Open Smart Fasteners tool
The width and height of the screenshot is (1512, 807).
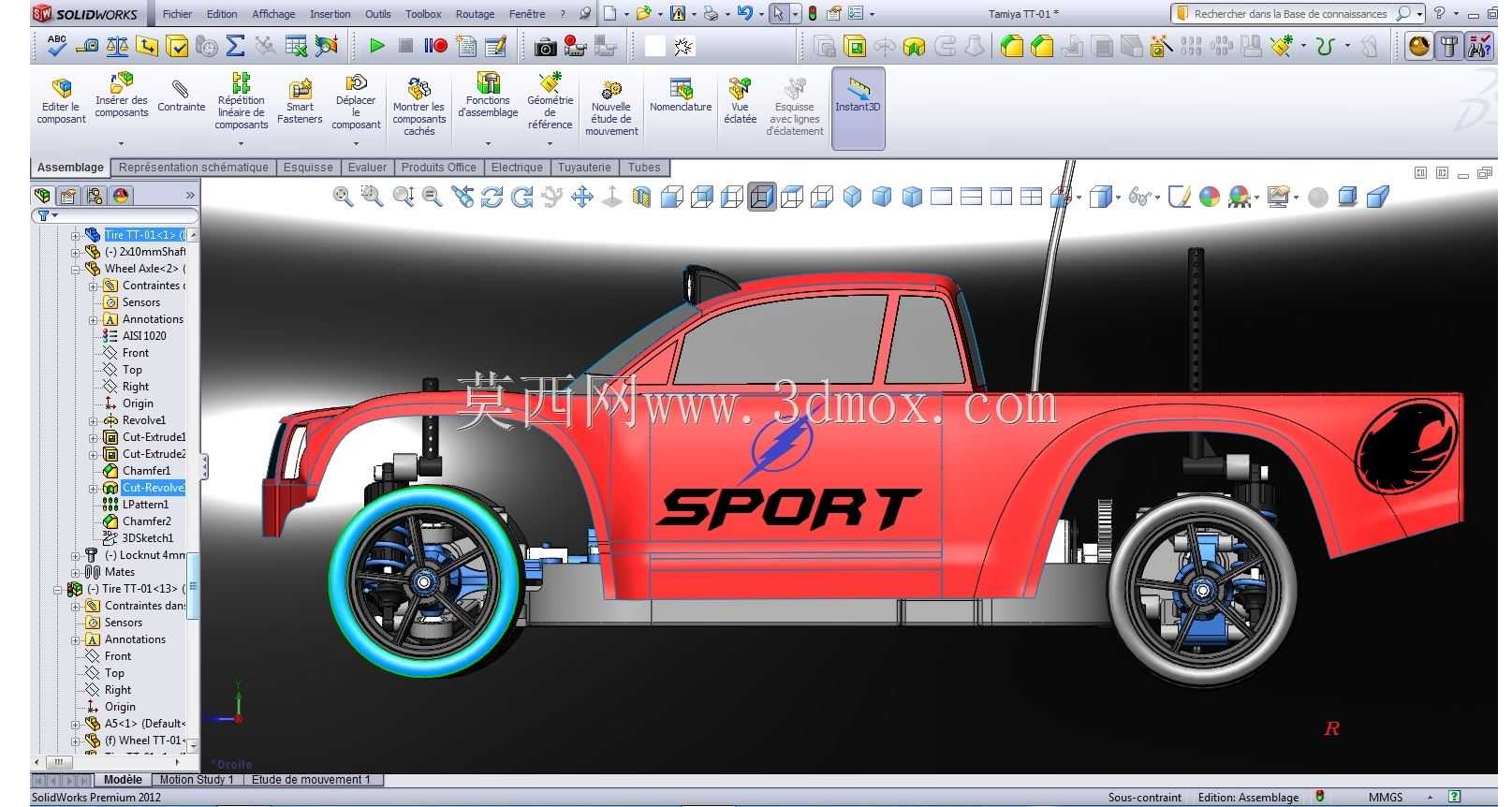point(300,101)
